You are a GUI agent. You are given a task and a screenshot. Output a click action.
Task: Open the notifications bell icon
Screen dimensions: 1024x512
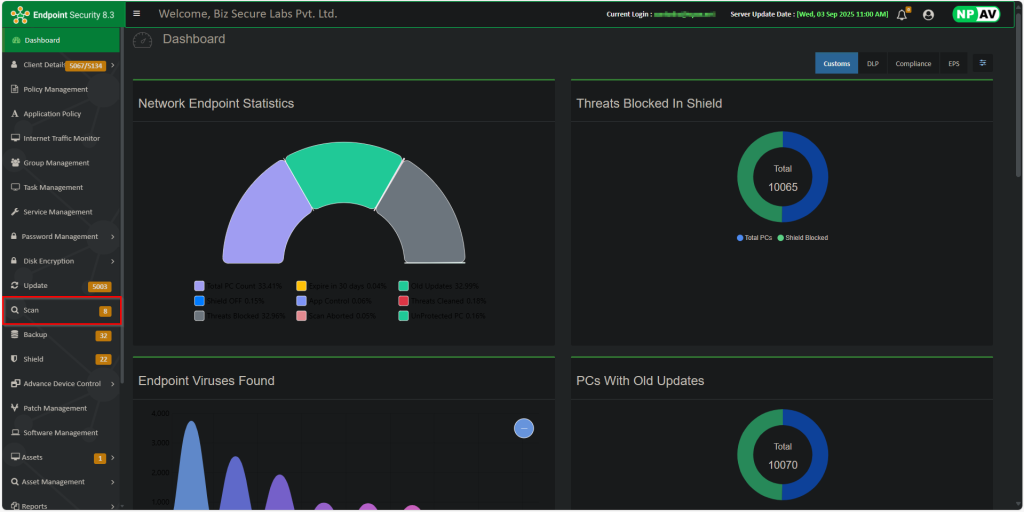tap(901, 15)
